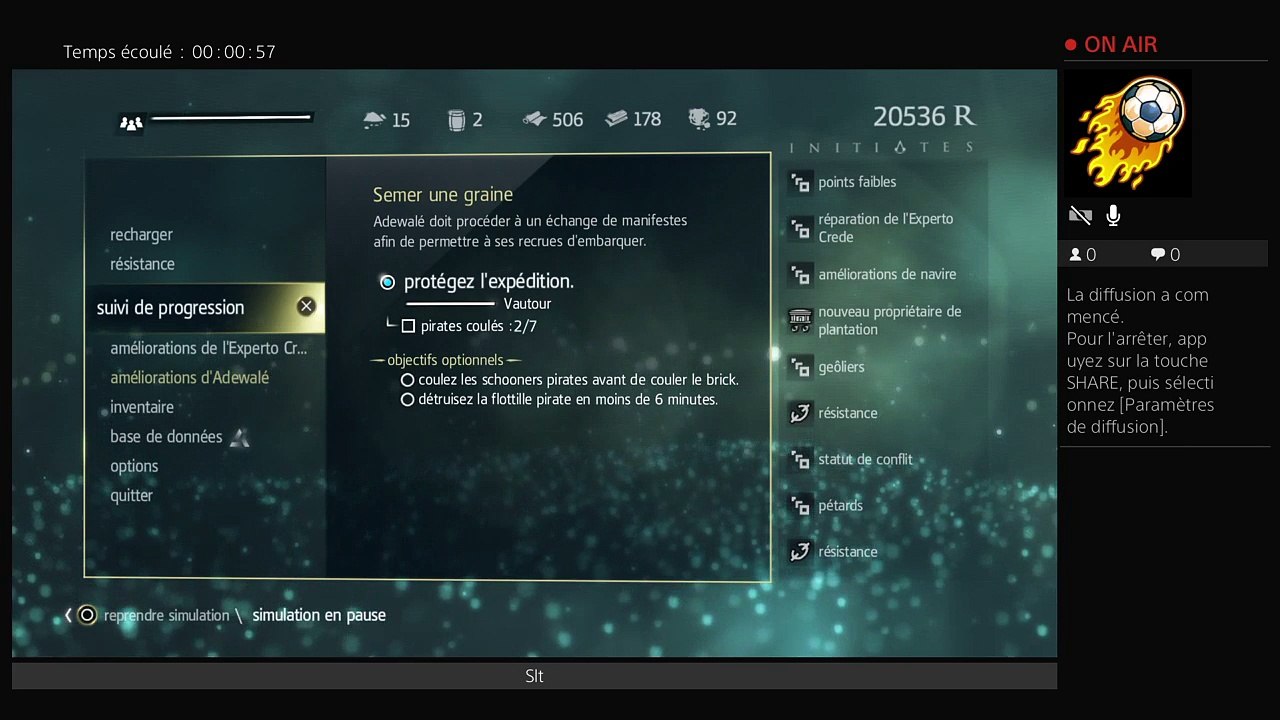Click the circle button icon for reprendre simulation

point(87,615)
